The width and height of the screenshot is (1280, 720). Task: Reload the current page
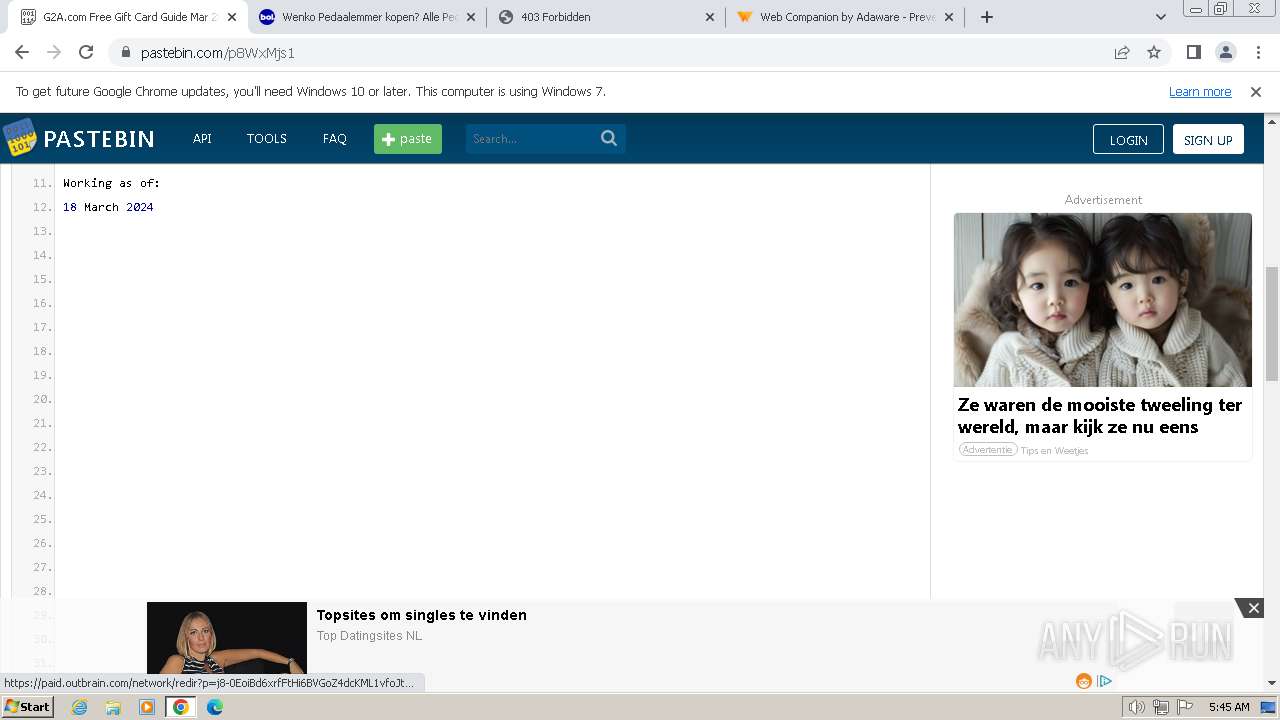click(86, 52)
